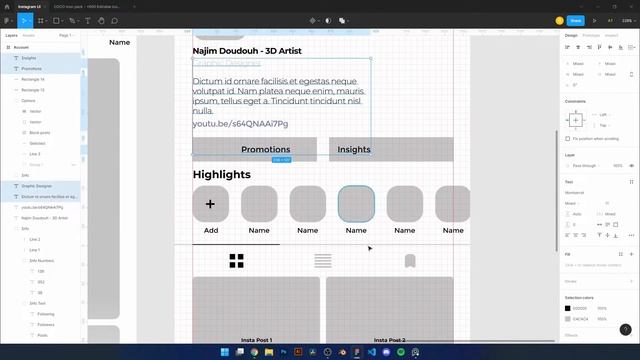
Task: Click the Align bottom icon
Action: [x=620, y=47]
